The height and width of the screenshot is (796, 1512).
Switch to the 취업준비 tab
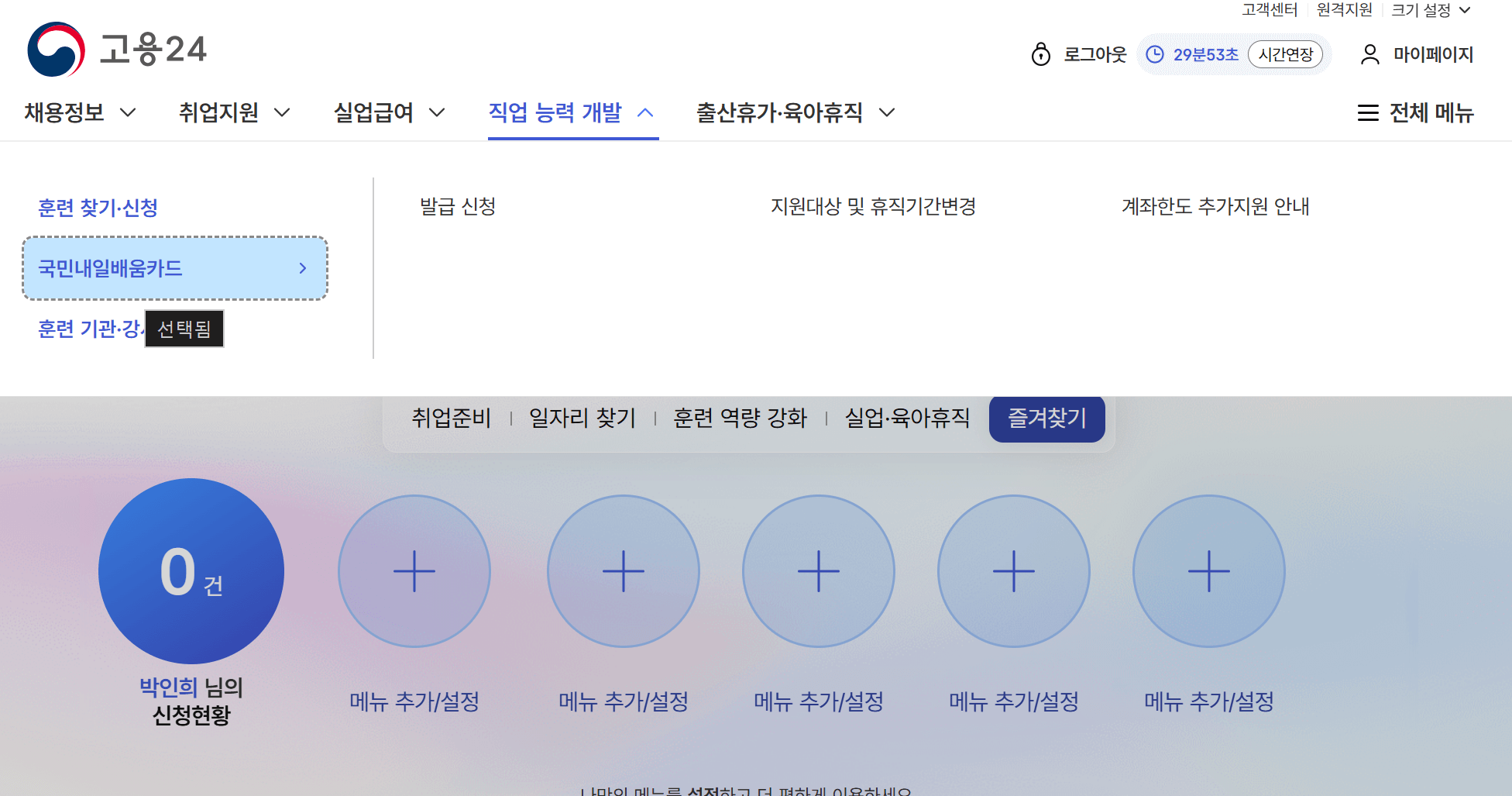tap(452, 419)
